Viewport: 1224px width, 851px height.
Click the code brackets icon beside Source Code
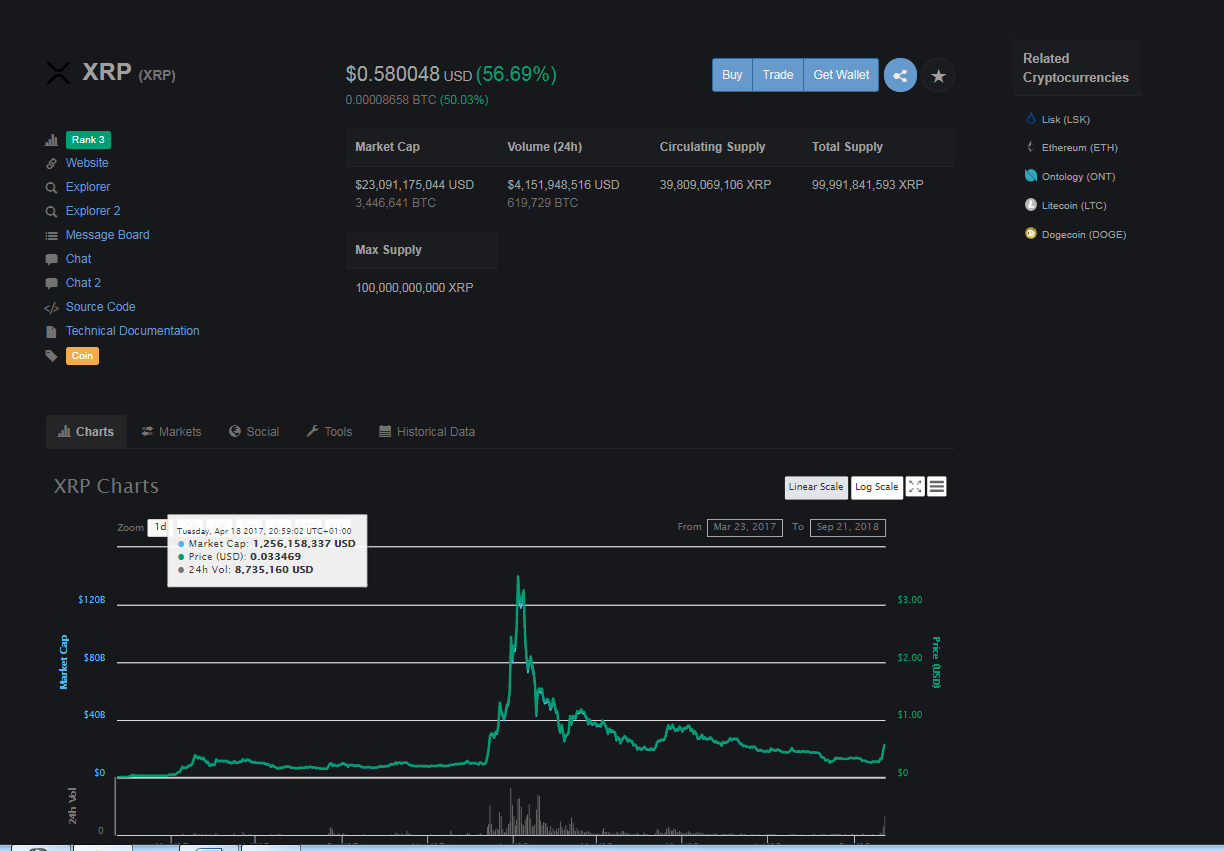[x=51, y=307]
